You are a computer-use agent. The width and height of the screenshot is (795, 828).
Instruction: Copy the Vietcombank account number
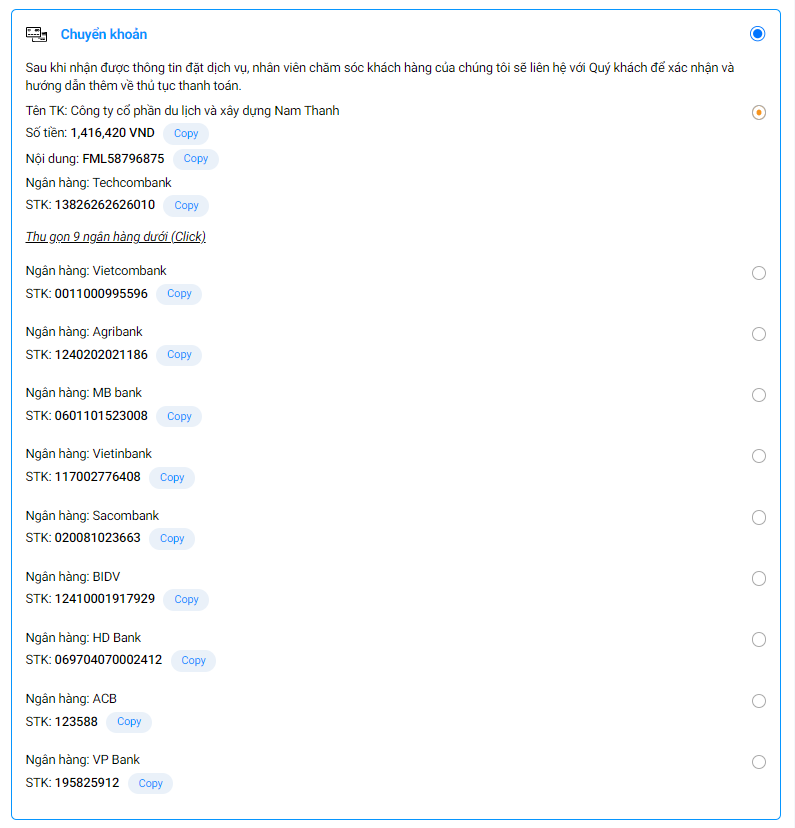click(x=179, y=294)
